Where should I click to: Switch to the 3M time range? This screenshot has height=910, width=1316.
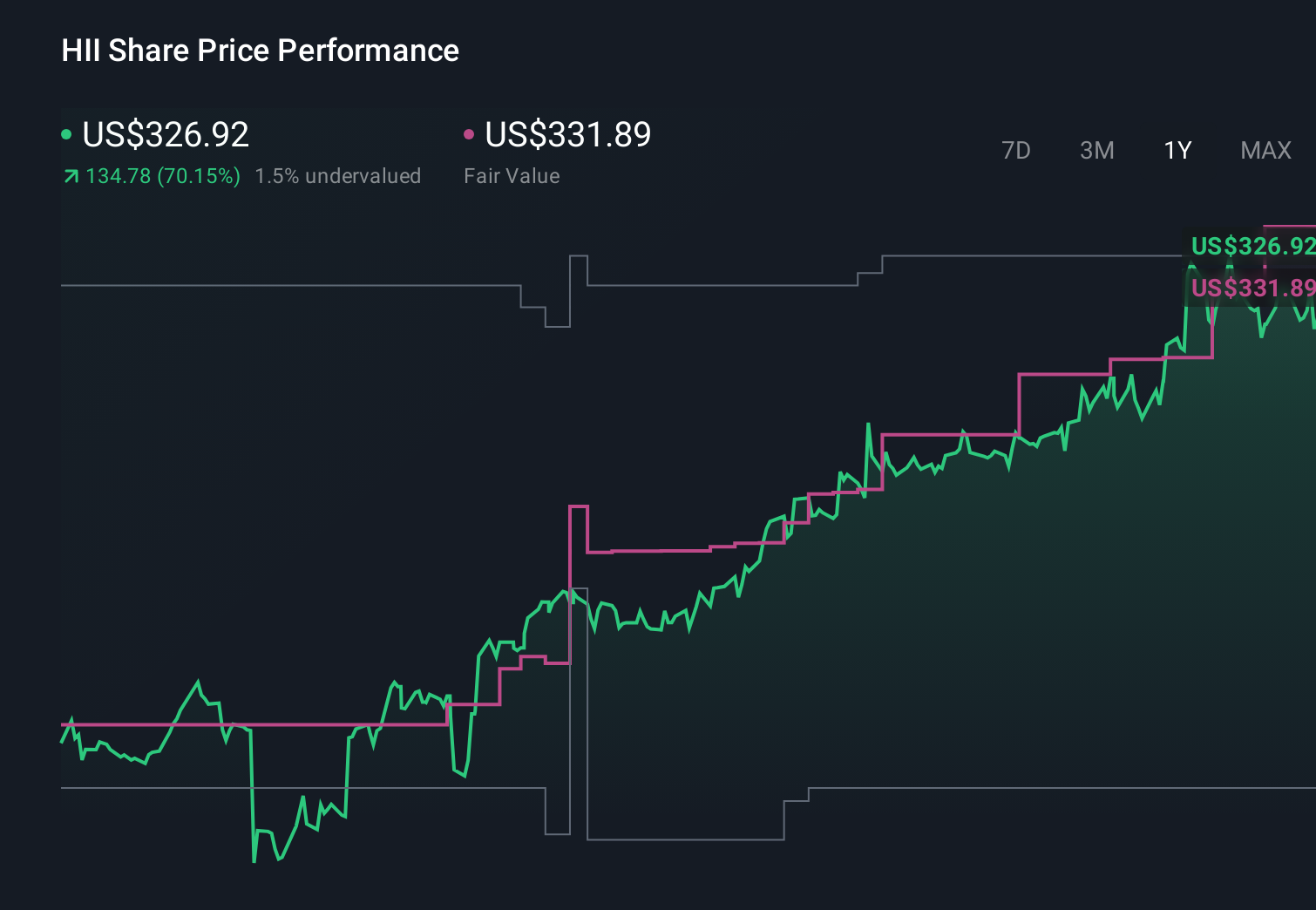[x=1096, y=150]
